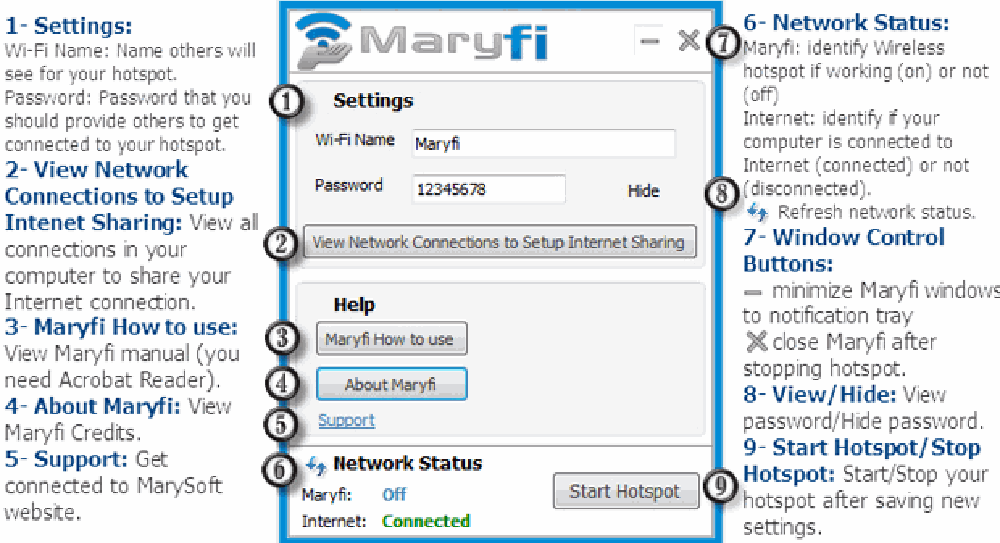Viewport: 1000px width, 543px height.
Task: Click the X icon in right description text
Action: coord(756,341)
